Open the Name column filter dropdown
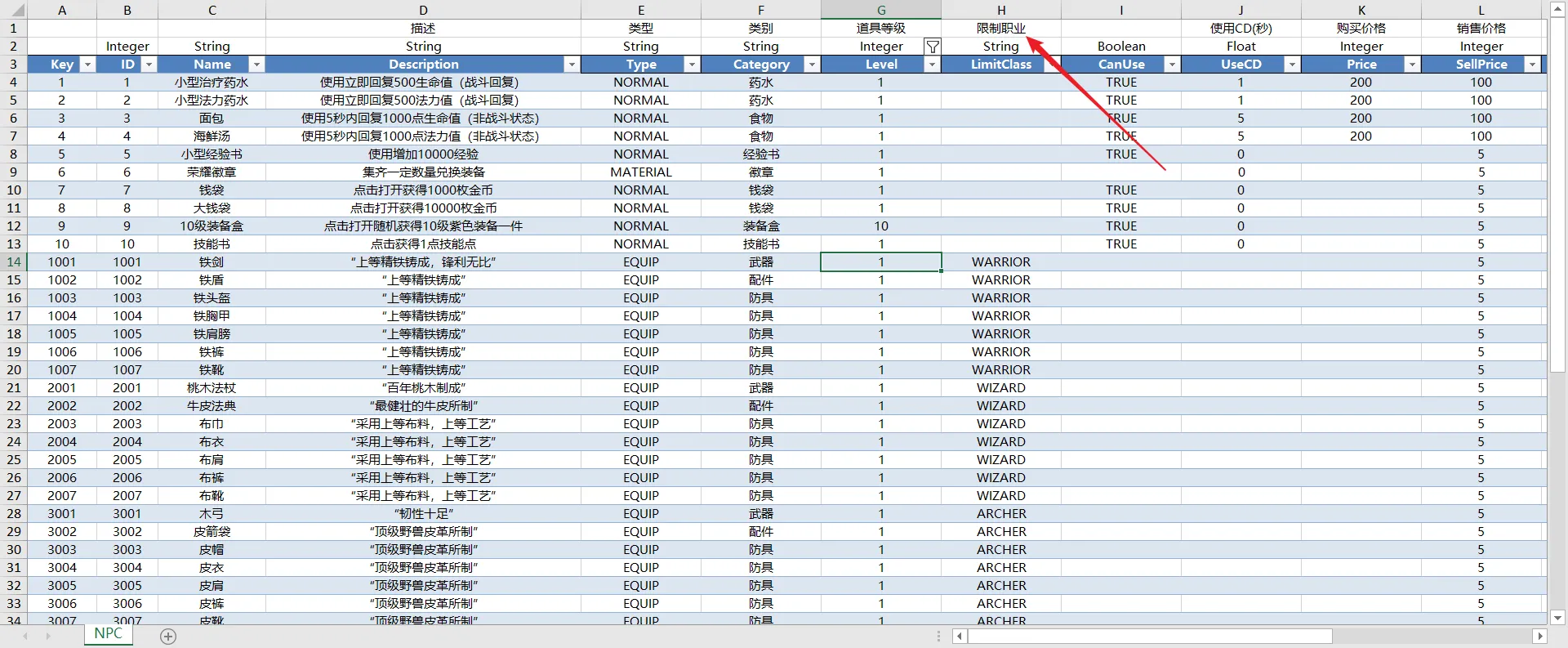 pos(256,65)
